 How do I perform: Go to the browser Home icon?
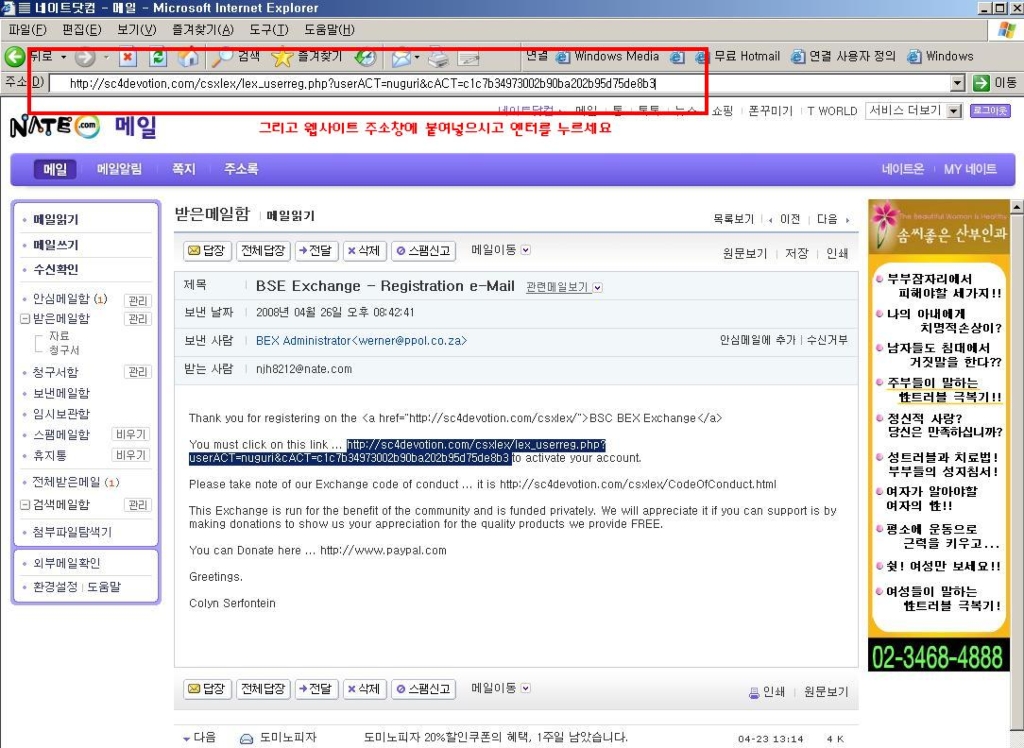pos(188,57)
